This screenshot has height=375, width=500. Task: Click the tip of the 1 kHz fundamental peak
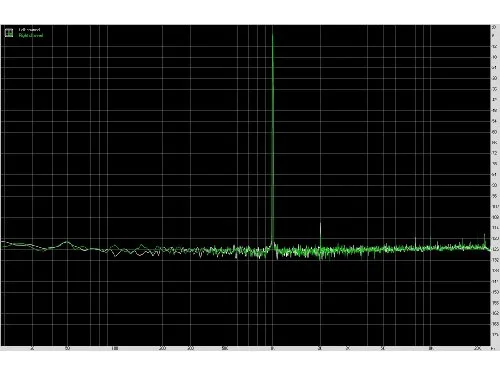pyautogui.click(x=273, y=33)
